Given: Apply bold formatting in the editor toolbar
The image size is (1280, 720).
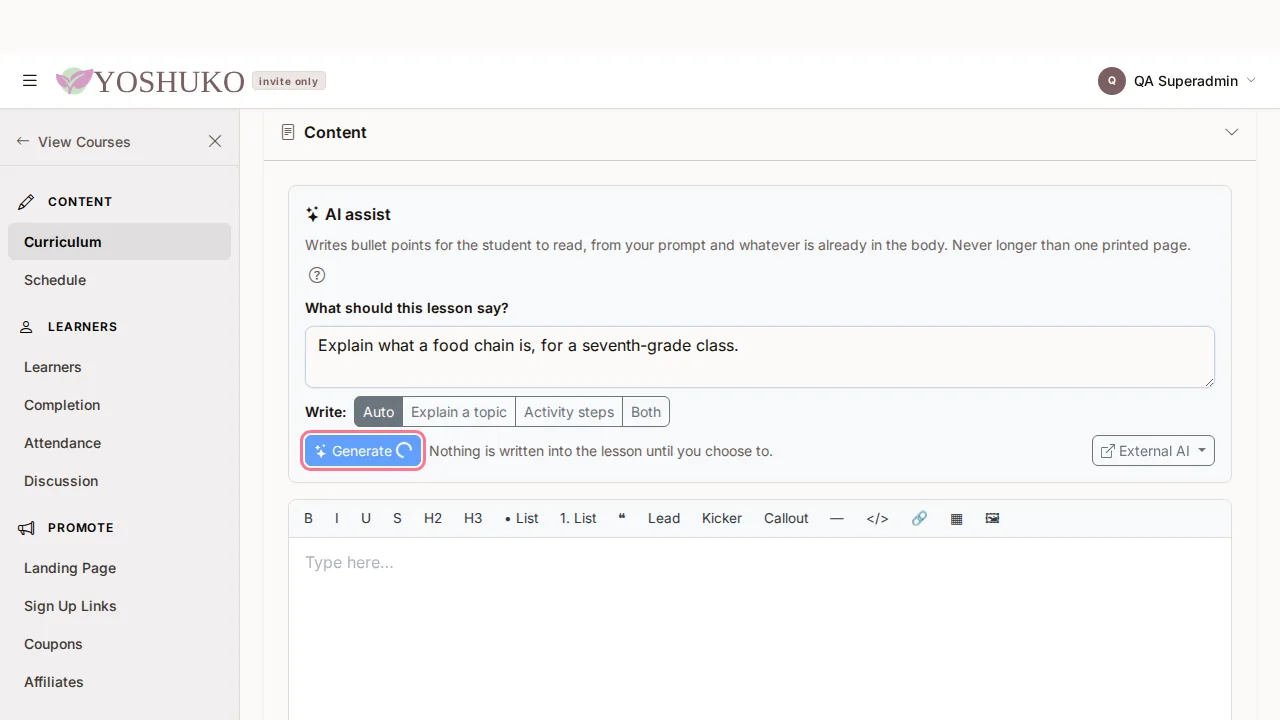Looking at the screenshot, I should point(308,518).
